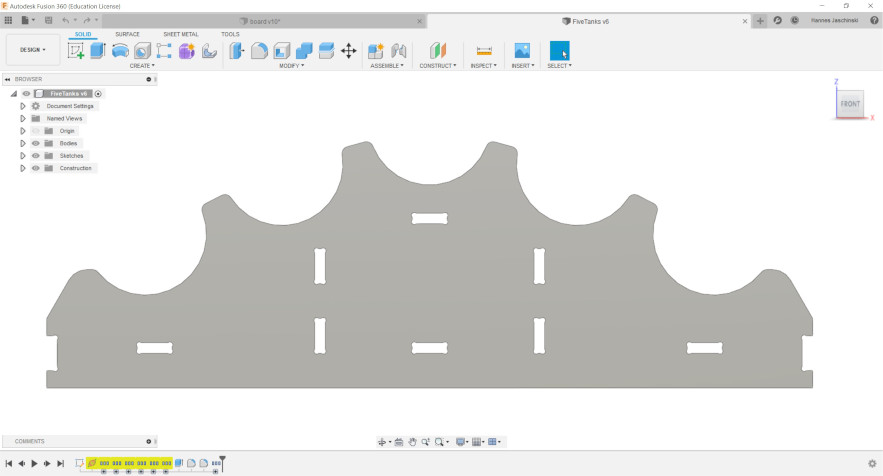Click the FRONT face of view cube
Image resolution: width=883 pixels, height=476 pixels.
[x=850, y=104]
